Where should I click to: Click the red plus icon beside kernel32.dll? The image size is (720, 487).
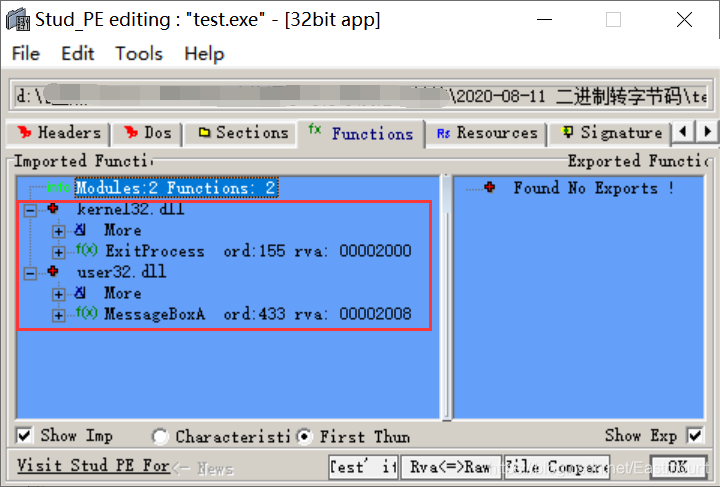(x=53, y=208)
